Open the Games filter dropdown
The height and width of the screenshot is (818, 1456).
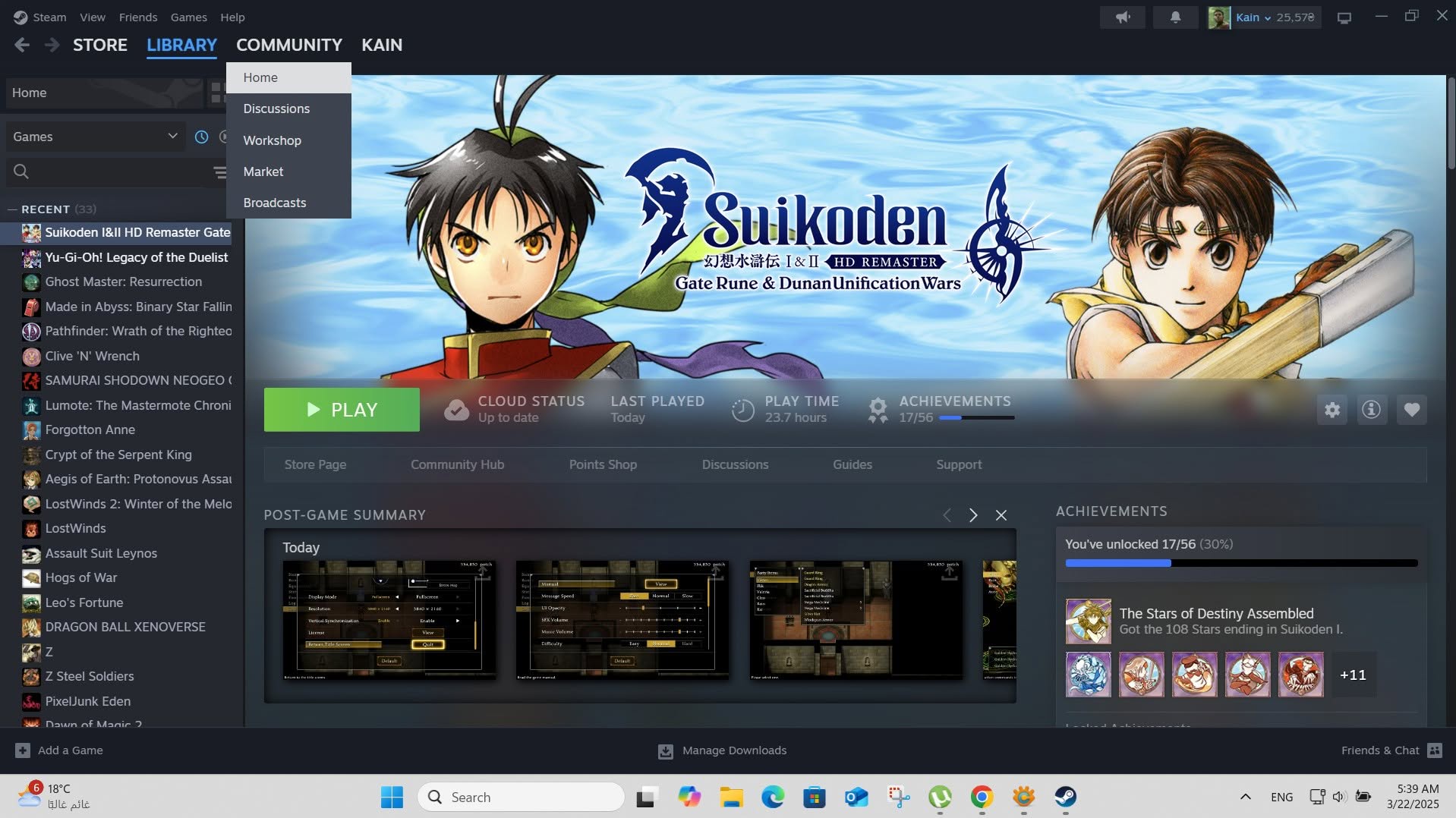(95, 137)
